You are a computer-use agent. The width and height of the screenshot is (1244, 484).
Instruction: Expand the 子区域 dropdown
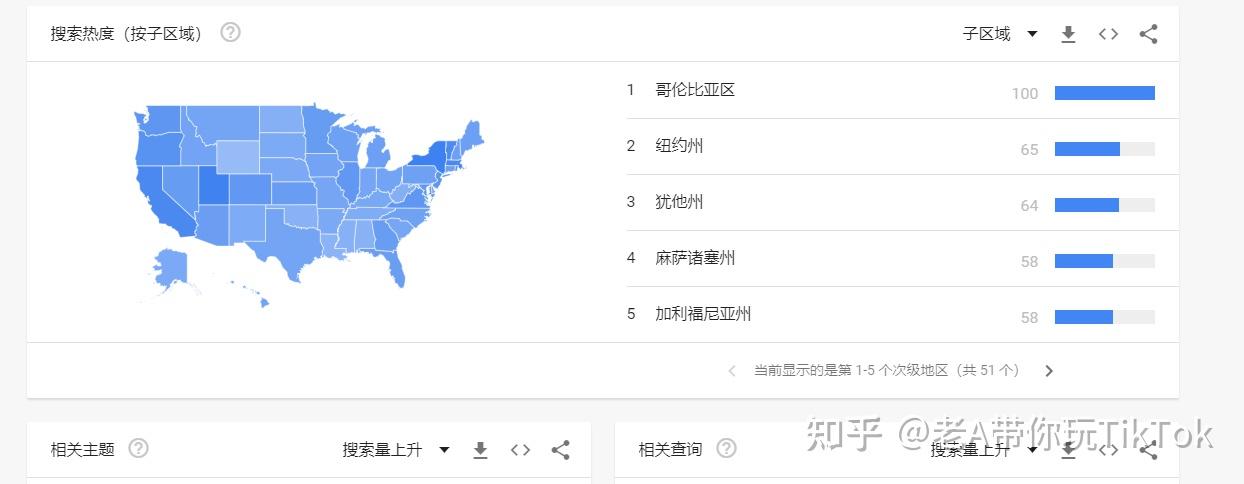coord(1000,34)
